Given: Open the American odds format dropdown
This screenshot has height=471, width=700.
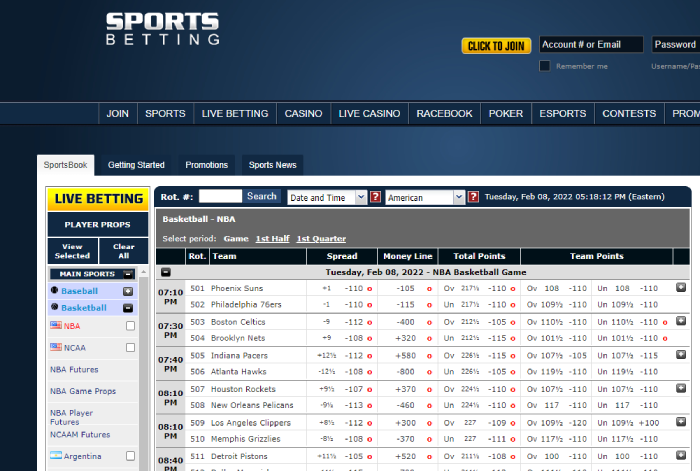Looking at the screenshot, I should click(425, 197).
